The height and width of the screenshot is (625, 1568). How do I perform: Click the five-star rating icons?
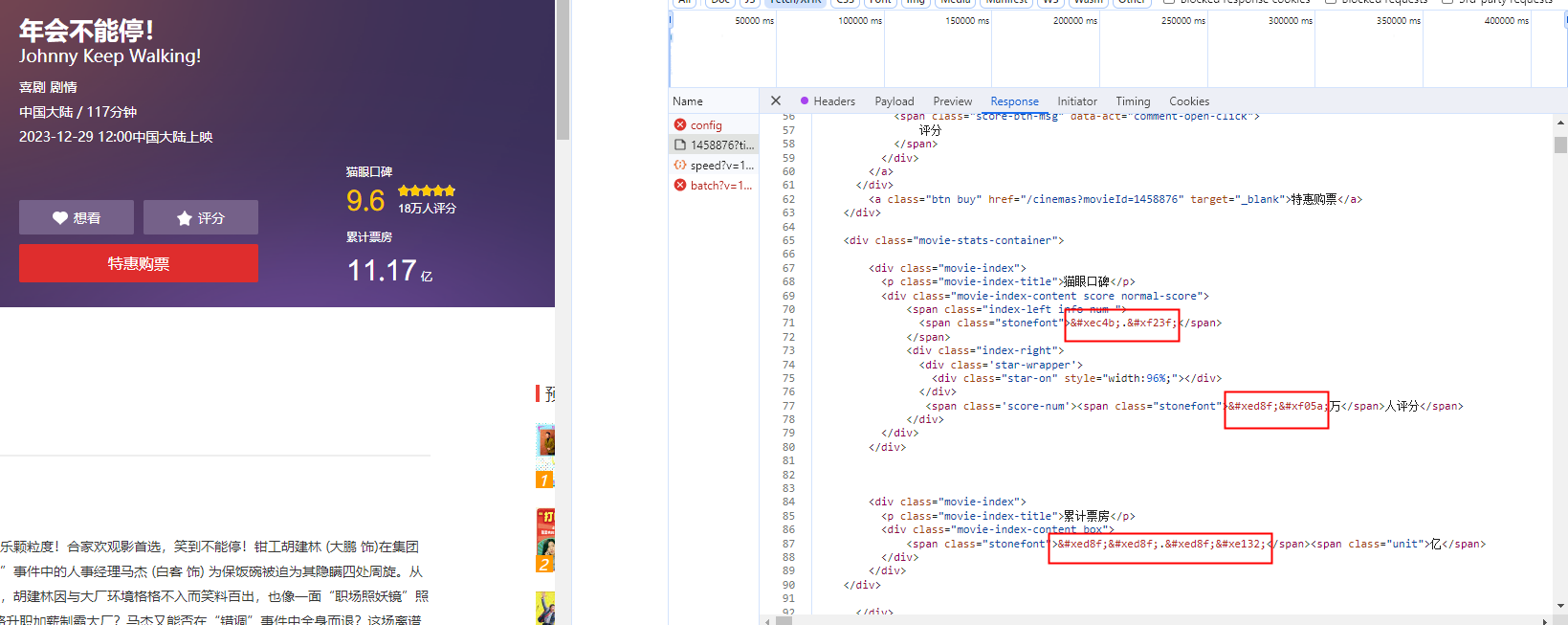(427, 191)
